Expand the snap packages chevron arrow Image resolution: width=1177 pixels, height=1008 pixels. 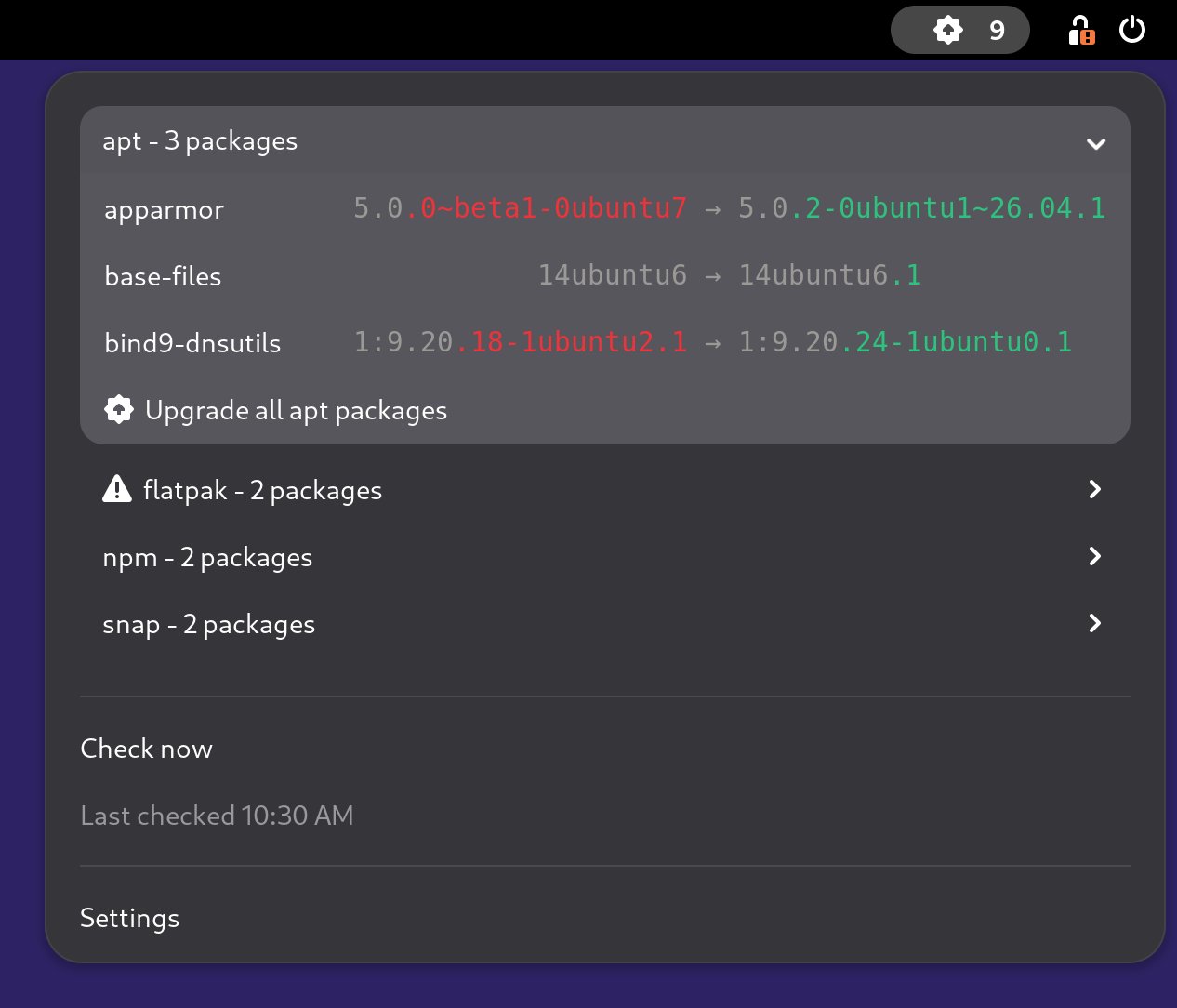pos(1095,623)
